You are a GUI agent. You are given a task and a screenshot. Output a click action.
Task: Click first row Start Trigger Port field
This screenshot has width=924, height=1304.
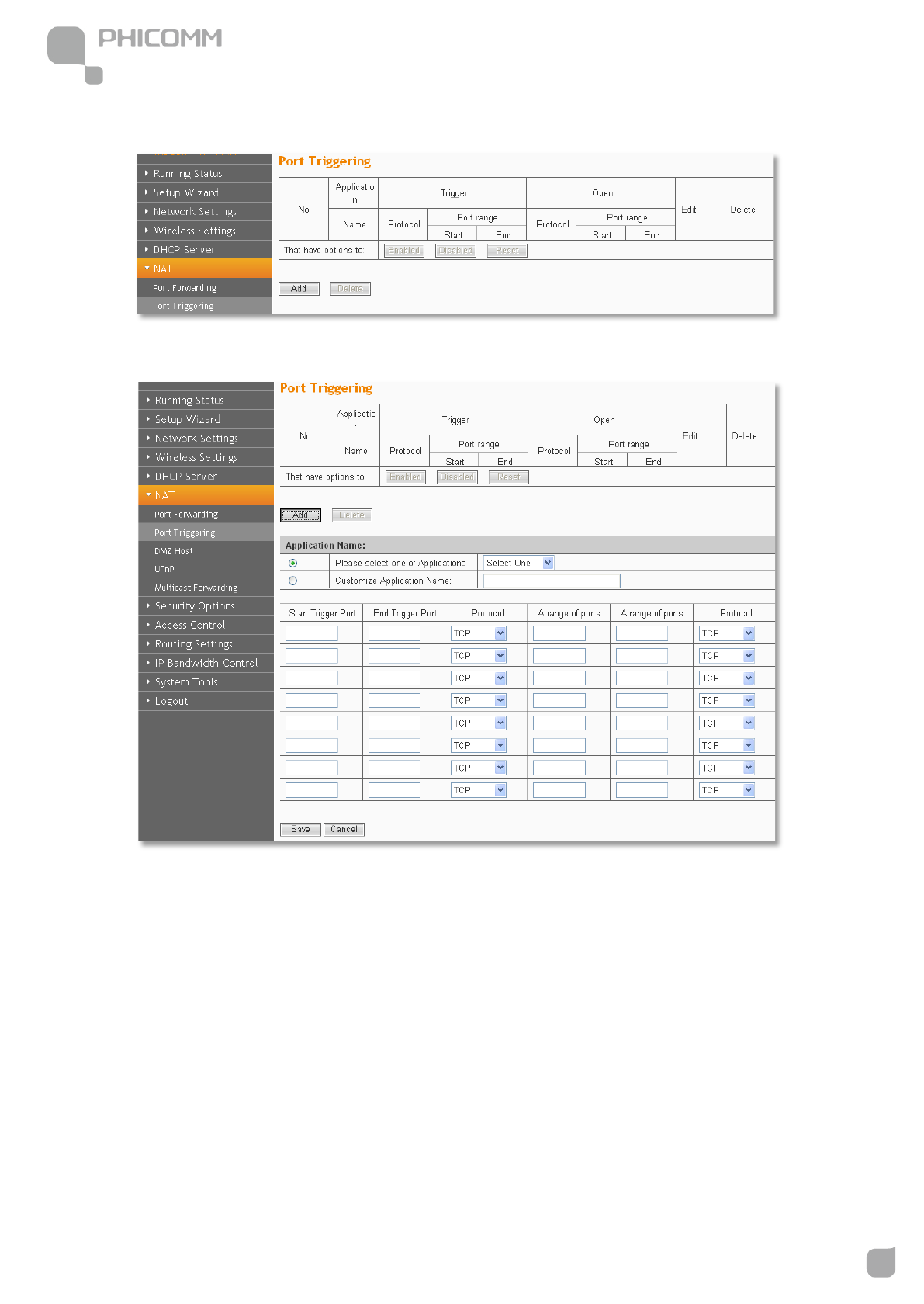(x=311, y=633)
